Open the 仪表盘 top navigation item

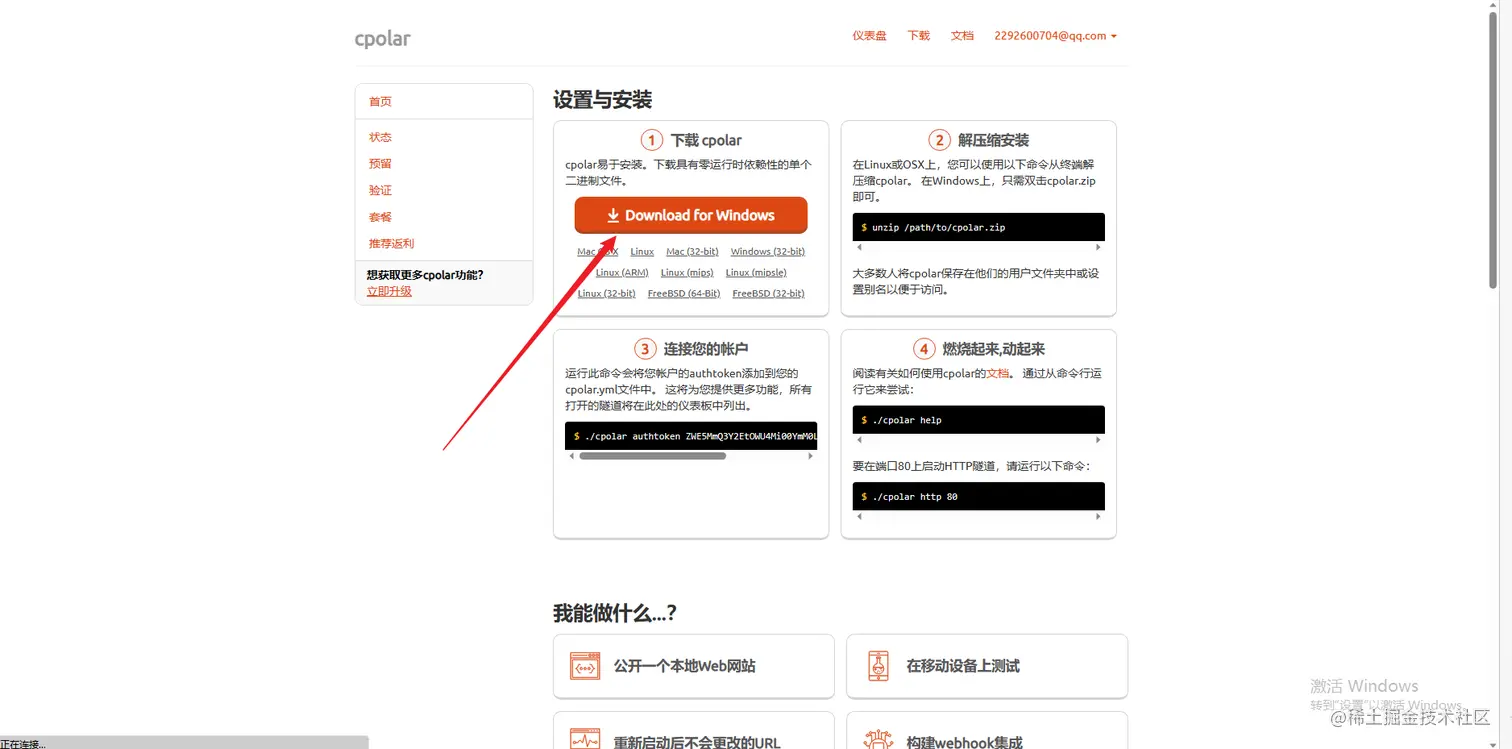pos(869,35)
